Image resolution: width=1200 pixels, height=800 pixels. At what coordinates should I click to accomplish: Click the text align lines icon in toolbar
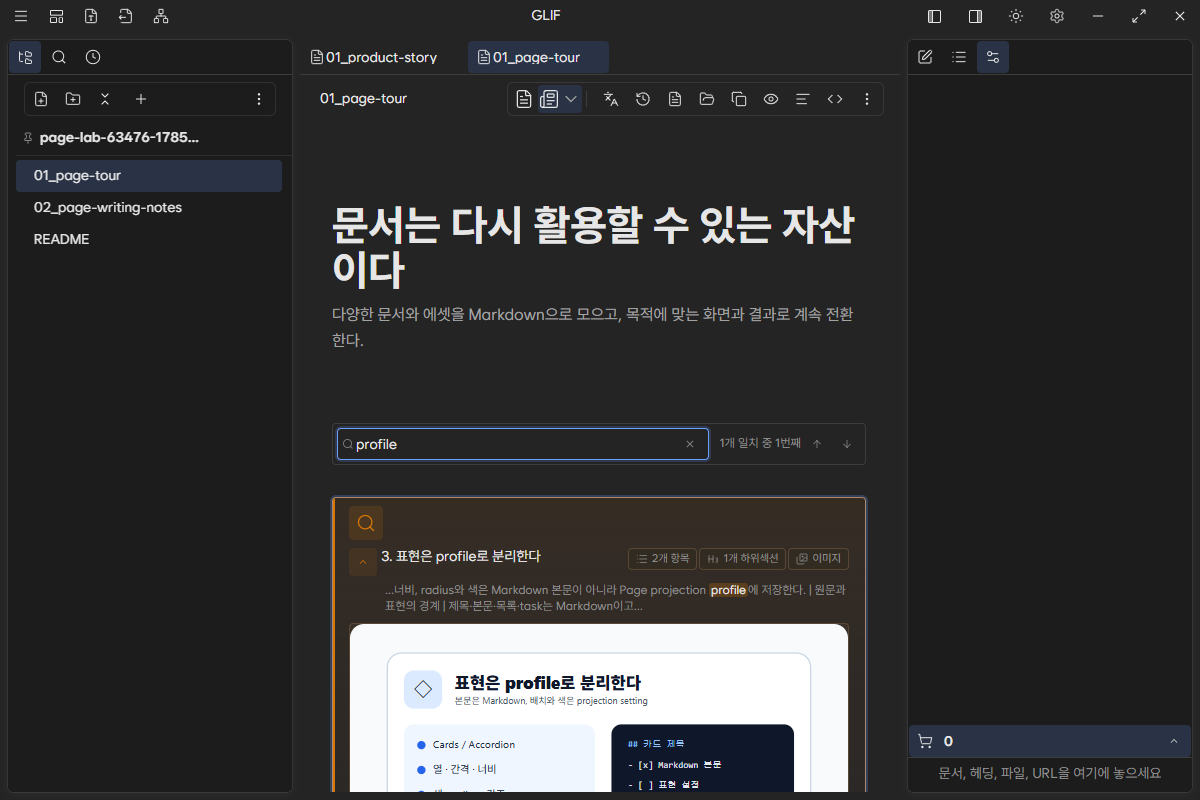[x=802, y=99]
